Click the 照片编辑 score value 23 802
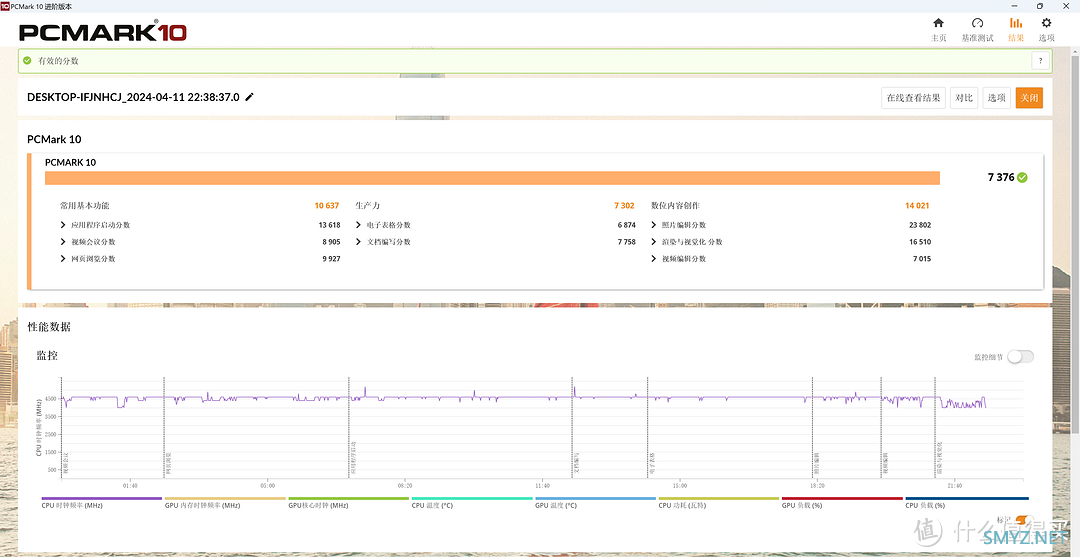The height and width of the screenshot is (557, 1080). [920, 225]
